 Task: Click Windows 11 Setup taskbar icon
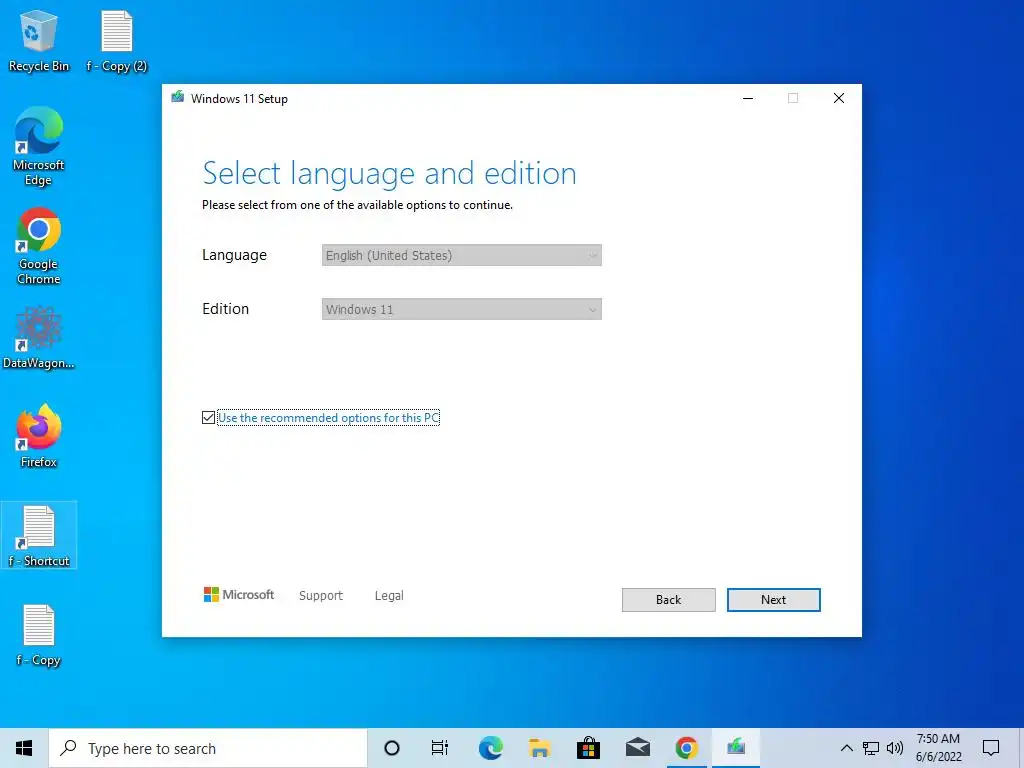(x=736, y=748)
